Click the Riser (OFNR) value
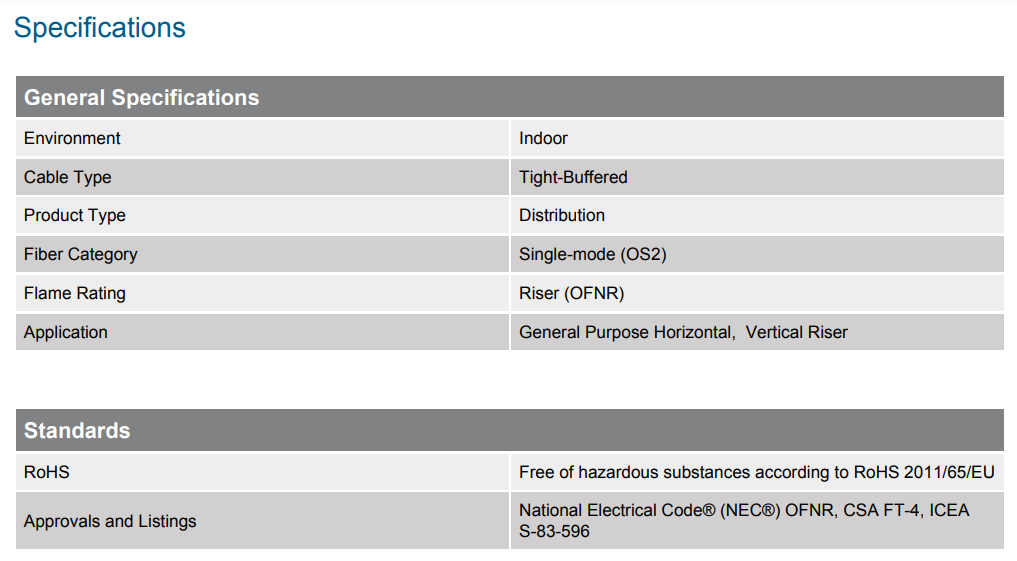 click(x=572, y=293)
